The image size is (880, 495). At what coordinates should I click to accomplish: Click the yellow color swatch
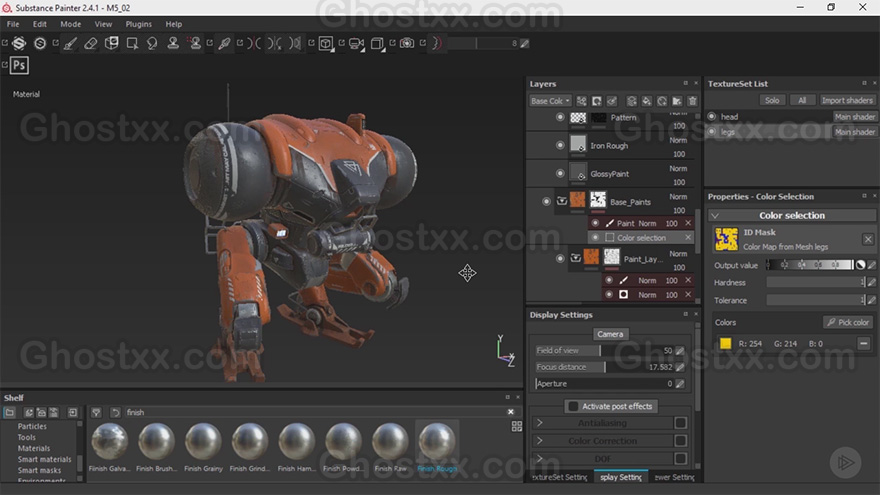click(x=726, y=343)
